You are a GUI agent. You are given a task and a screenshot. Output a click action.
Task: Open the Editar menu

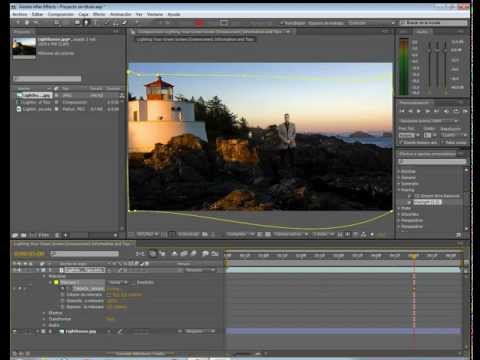(x=38, y=14)
